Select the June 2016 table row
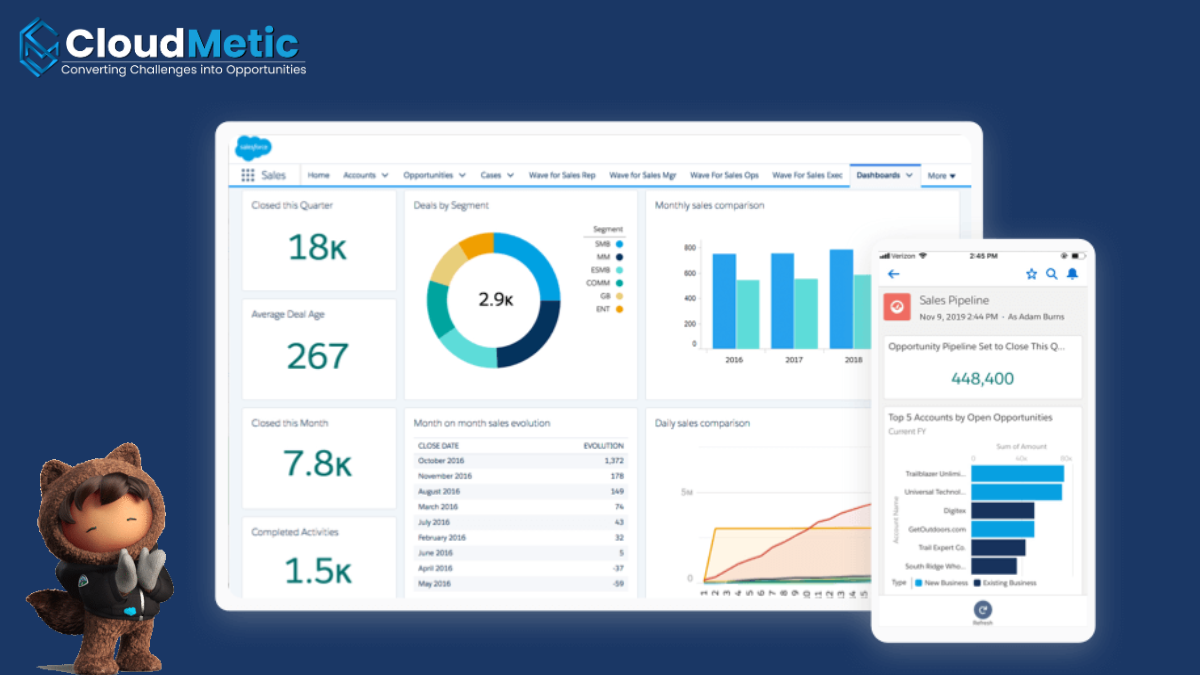Viewport: 1200px width, 675px height. point(521,552)
